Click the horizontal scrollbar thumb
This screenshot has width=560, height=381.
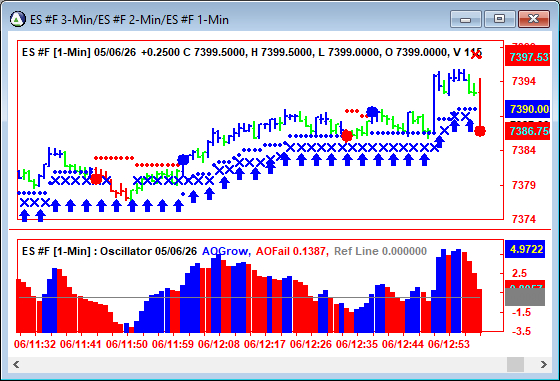(x=515, y=365)
